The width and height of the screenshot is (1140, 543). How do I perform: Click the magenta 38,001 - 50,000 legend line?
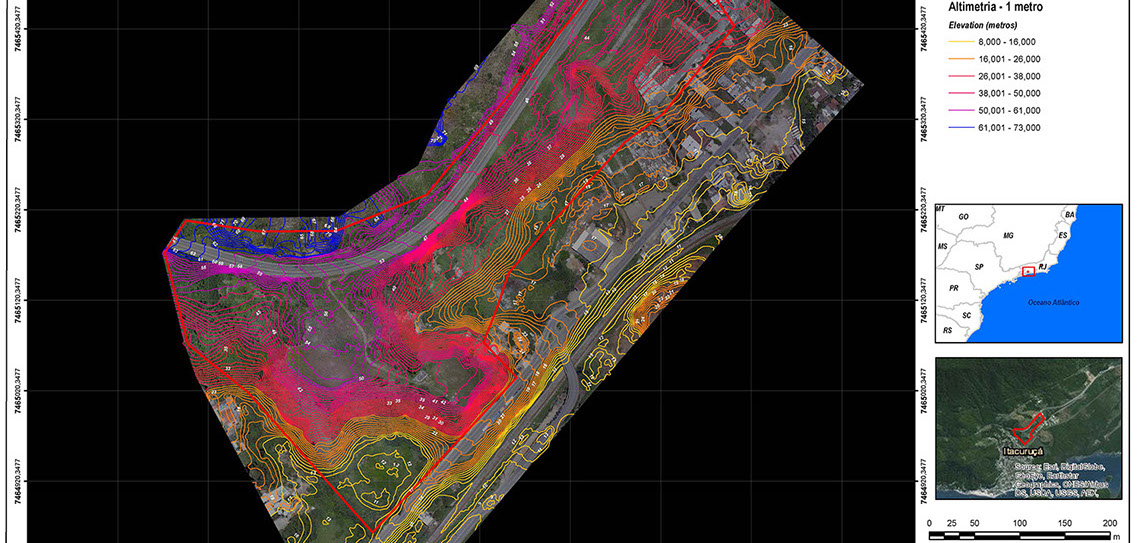click(x=962, y=93)
